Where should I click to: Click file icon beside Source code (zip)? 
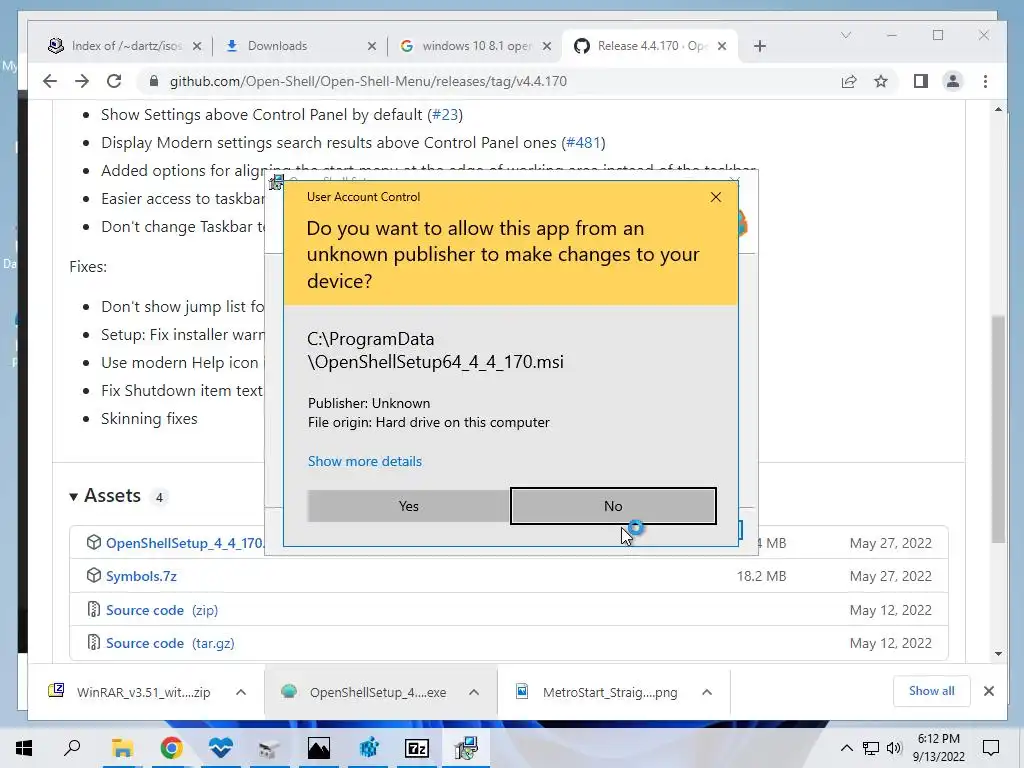pyautogui.click(x=93, y=609)
